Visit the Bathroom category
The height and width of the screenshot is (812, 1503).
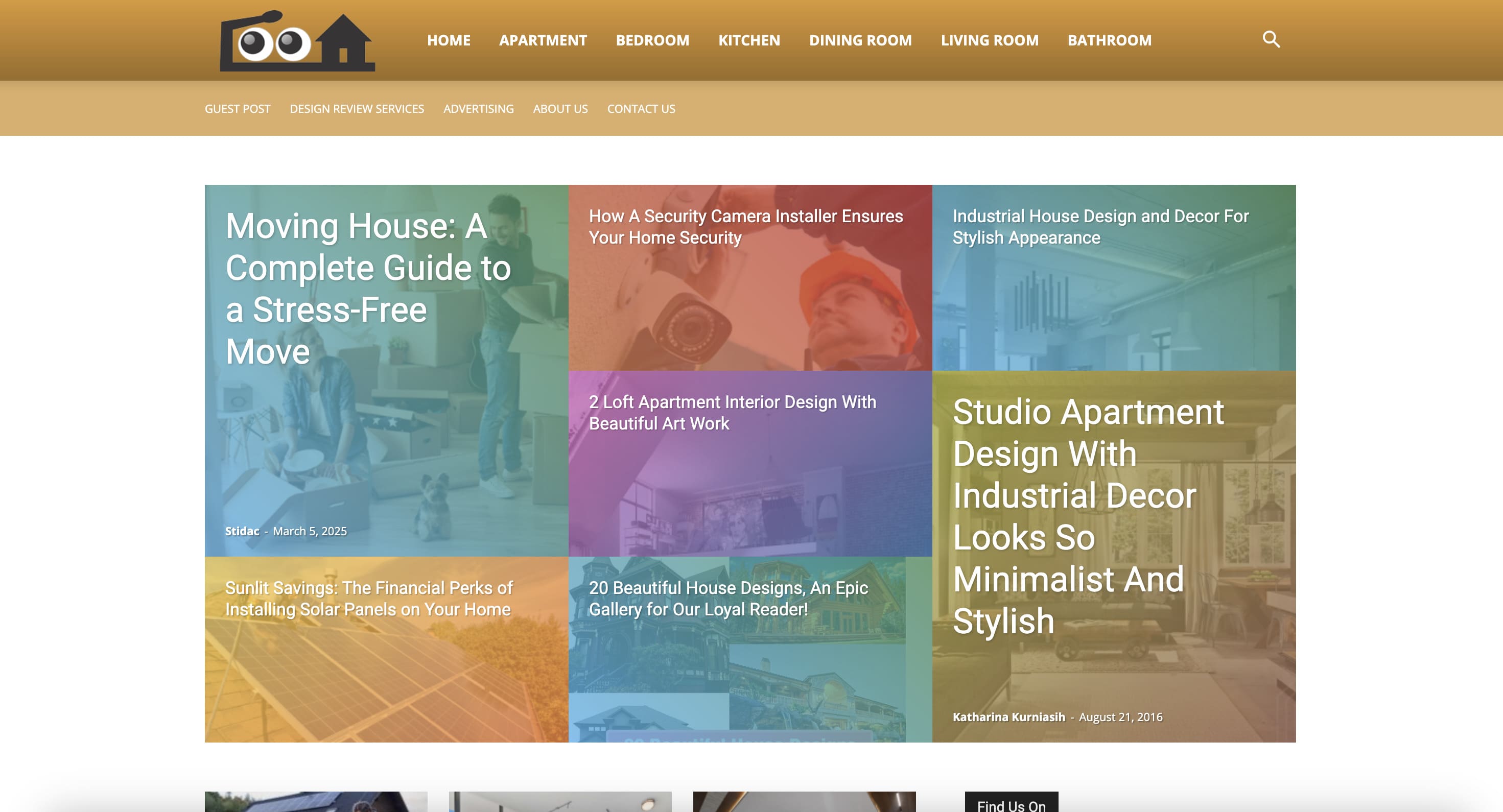(1109, 40)
